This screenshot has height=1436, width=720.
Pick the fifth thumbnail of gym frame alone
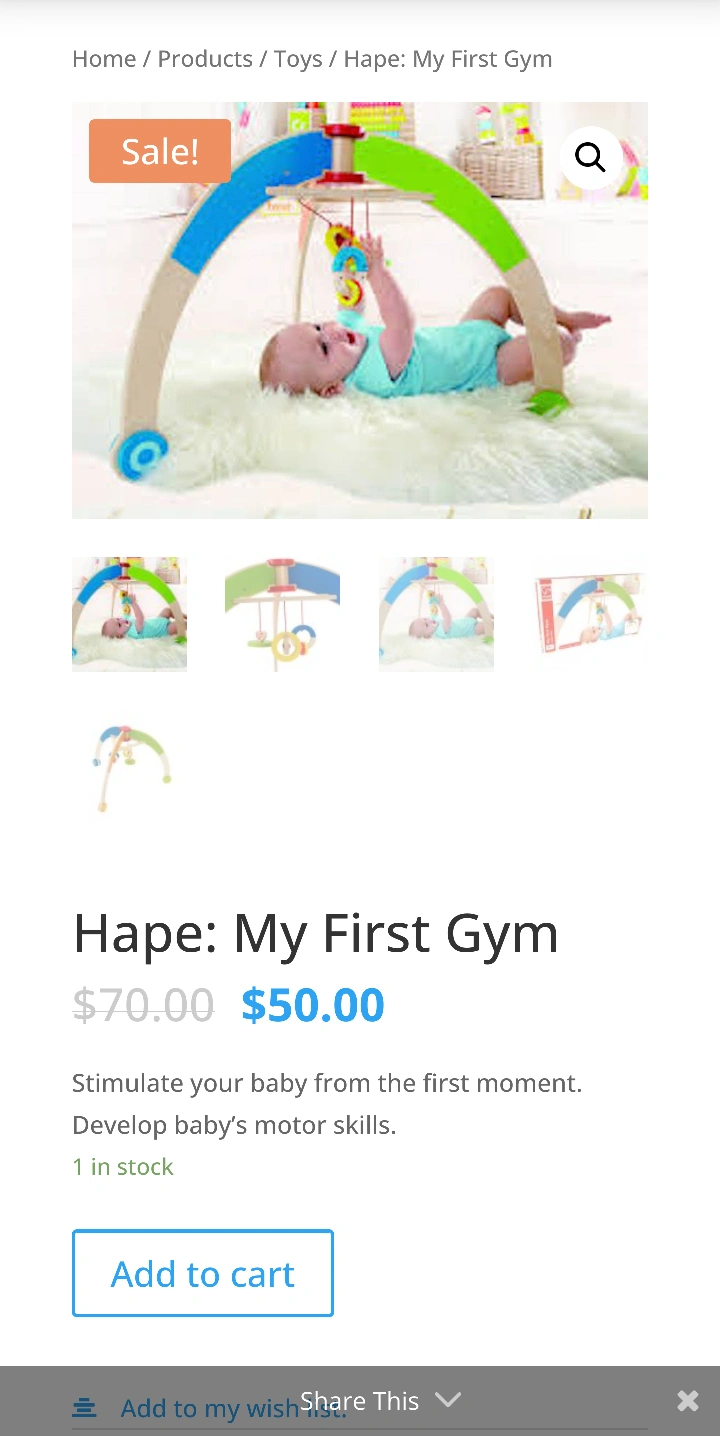click(x=129, y=768)
